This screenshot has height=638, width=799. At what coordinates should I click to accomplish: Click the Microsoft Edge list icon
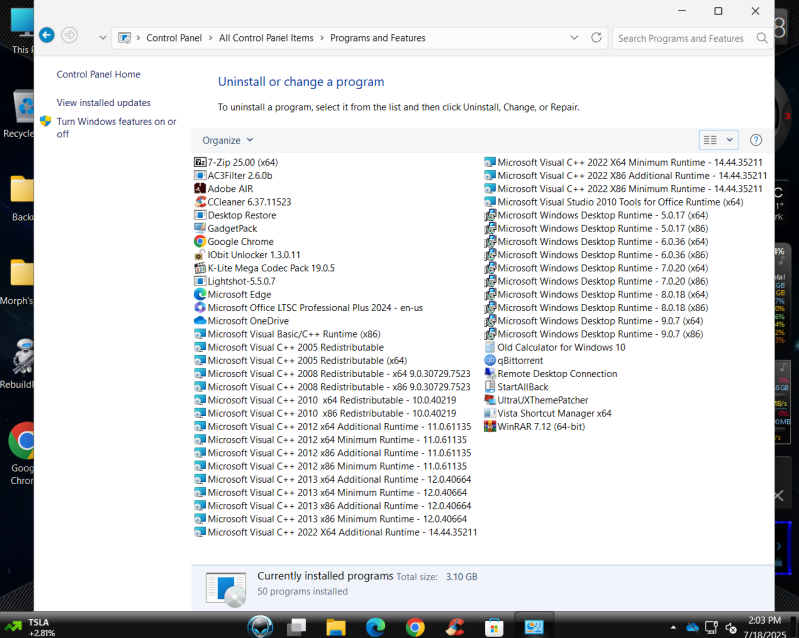click(x=200, y=295)
